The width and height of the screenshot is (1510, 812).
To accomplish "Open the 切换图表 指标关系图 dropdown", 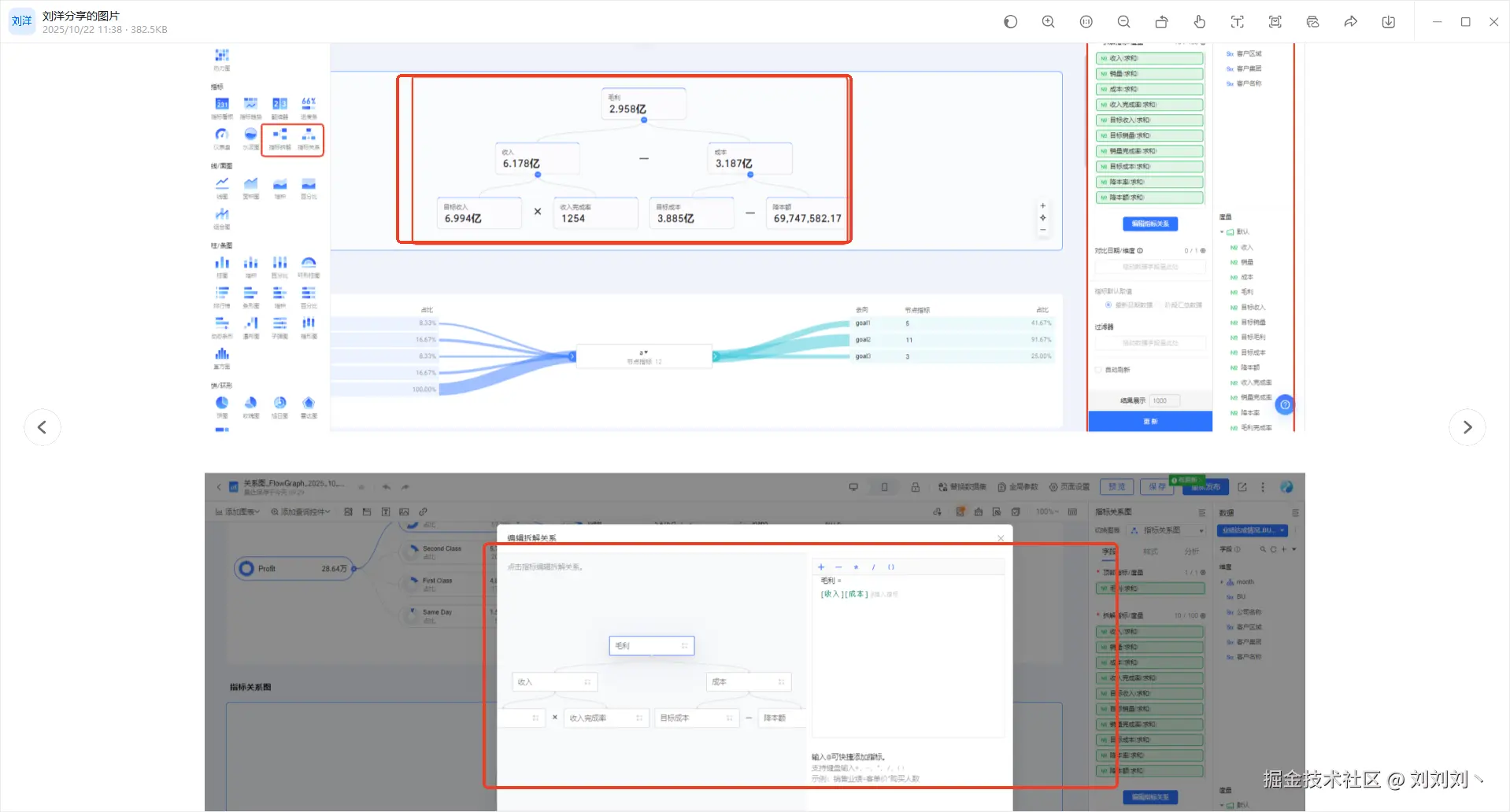I will pyautogui.click(x=1168, y=530).
